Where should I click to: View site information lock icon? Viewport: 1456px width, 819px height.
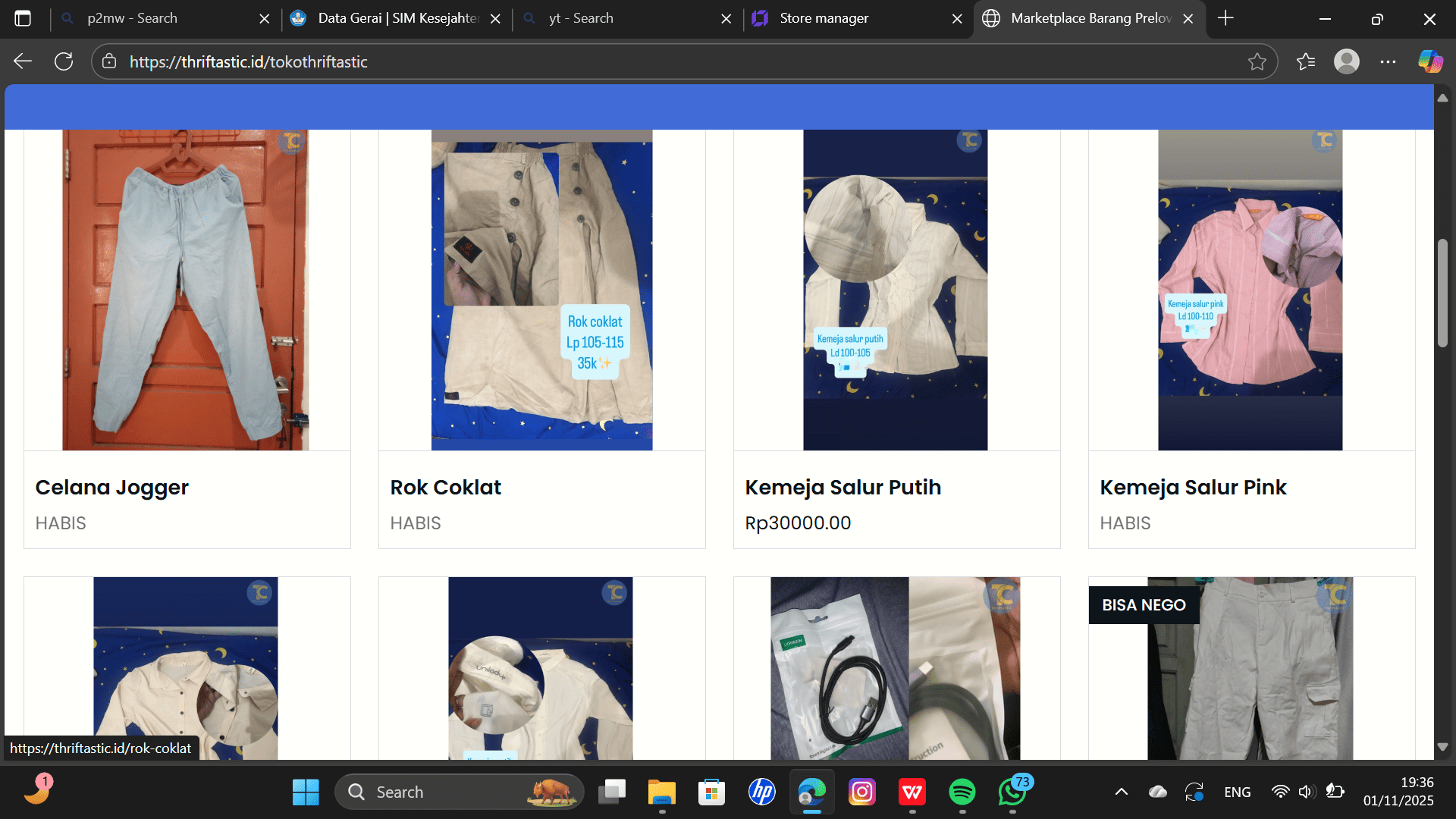pos(109,61)
